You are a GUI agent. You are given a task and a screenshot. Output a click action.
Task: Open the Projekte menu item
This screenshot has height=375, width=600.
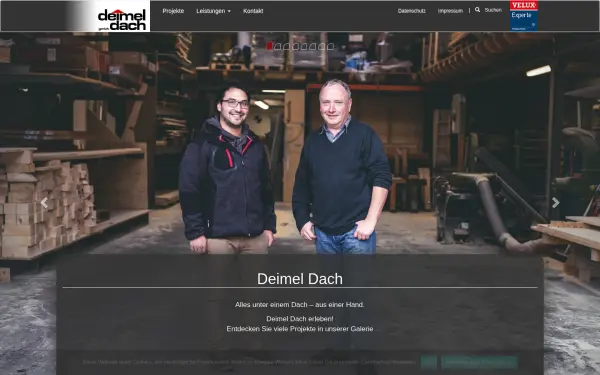pyautogui.click(x=173, y=11)
